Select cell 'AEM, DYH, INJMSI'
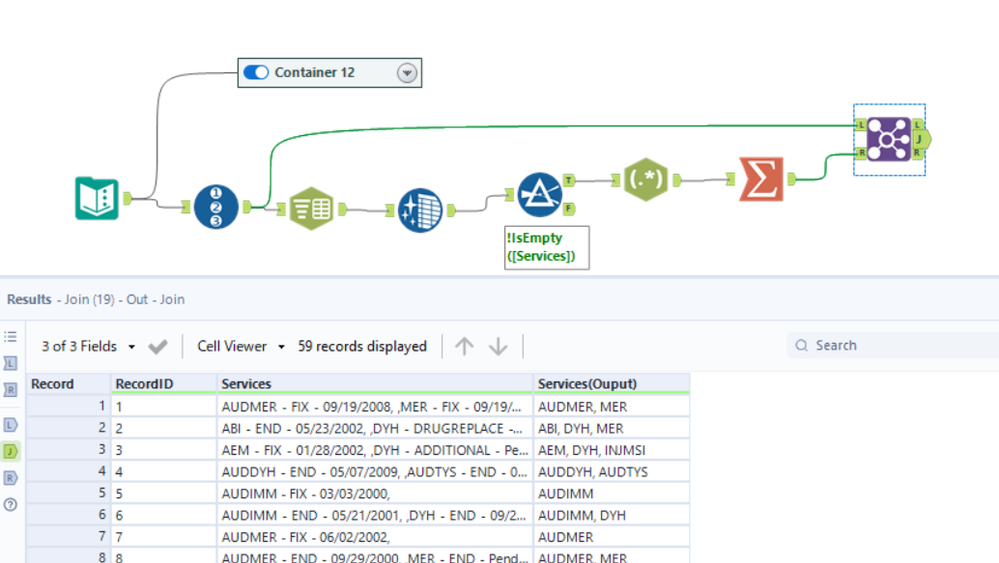The width and height of the screenshot is (999, 563). point(612,450)
